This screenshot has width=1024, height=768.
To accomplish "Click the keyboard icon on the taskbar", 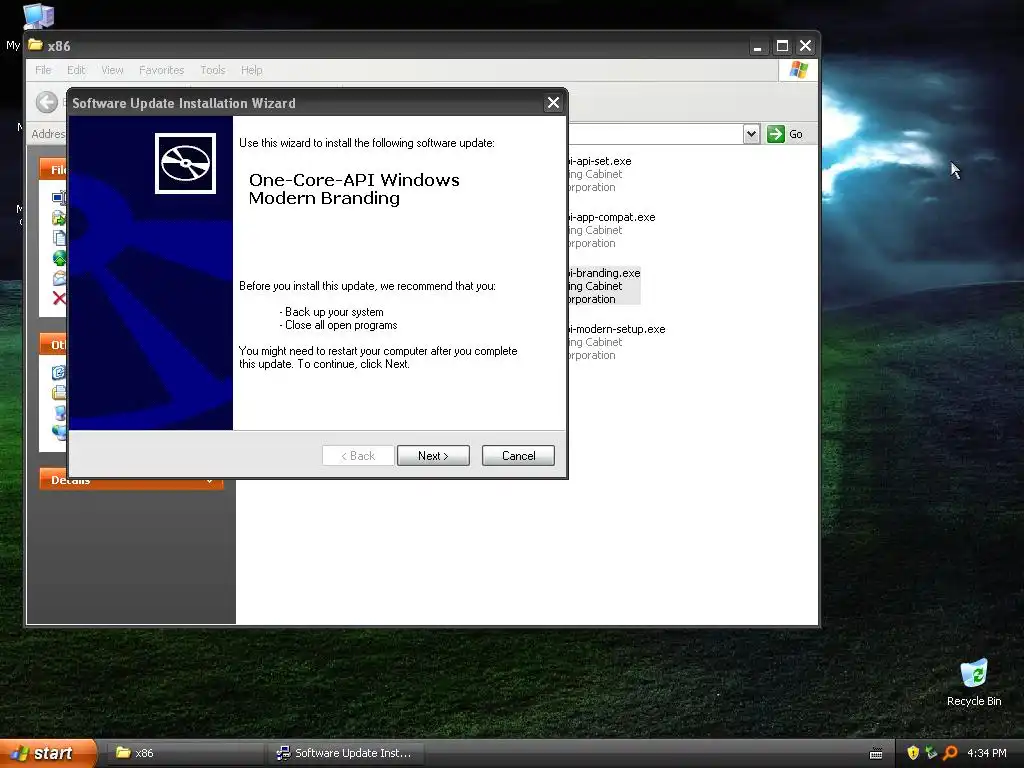I will pos(876,754).
